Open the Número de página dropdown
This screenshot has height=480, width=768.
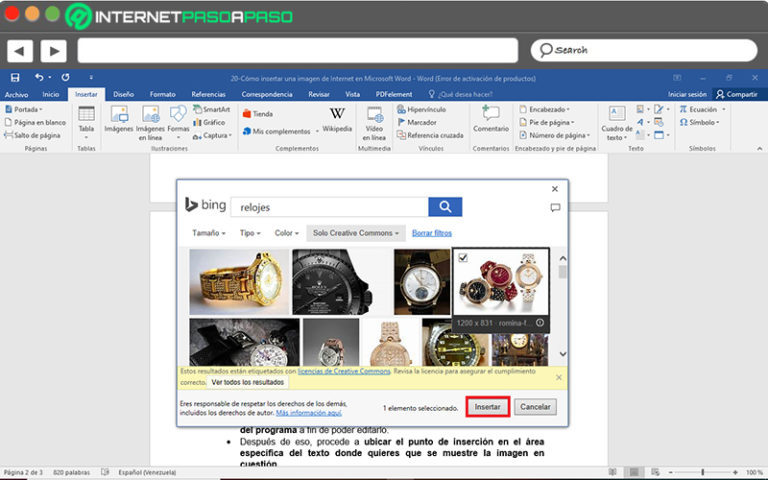tap(554, 135)
